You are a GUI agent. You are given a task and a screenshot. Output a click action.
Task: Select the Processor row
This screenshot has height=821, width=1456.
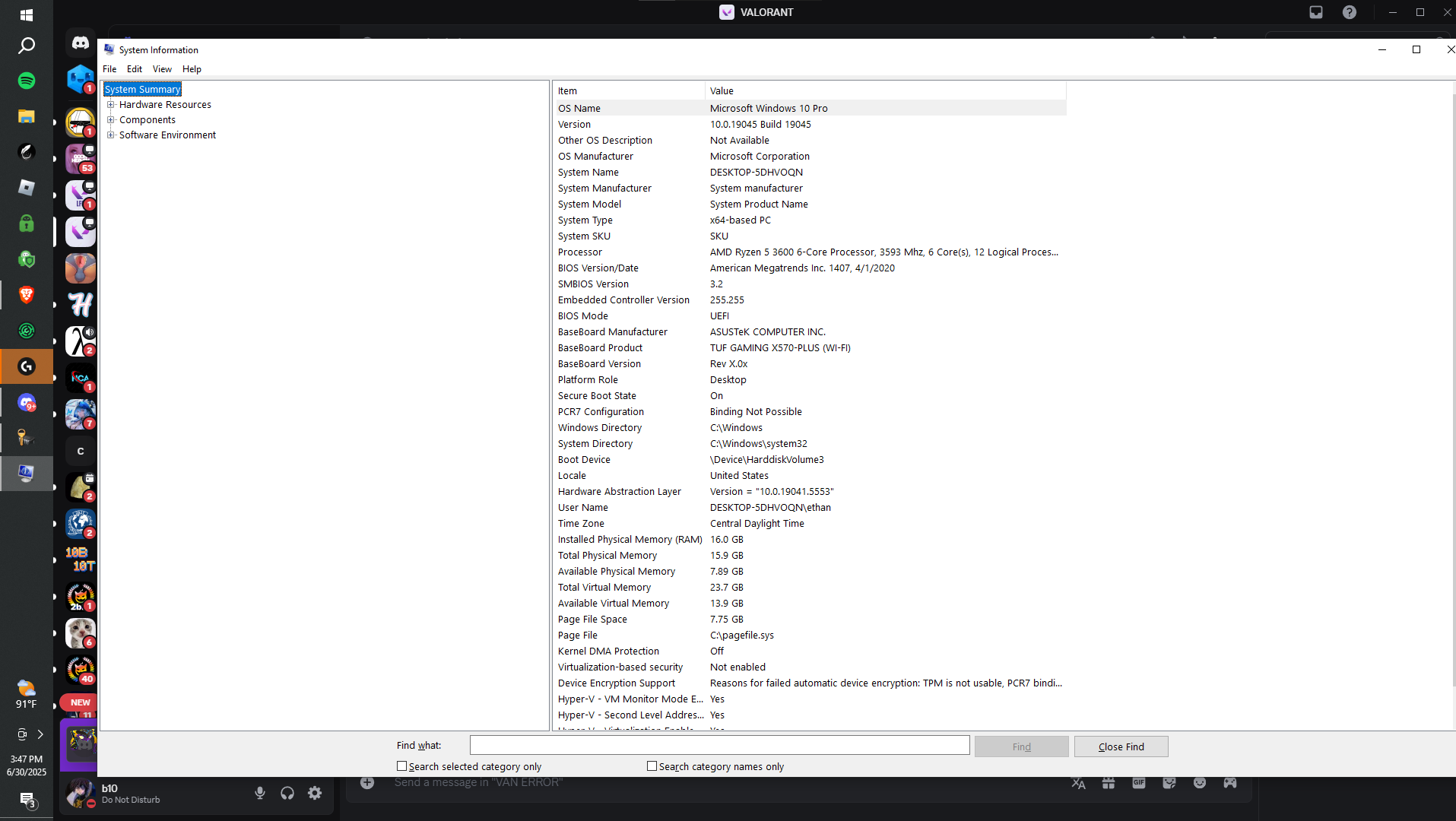[810, 252]
